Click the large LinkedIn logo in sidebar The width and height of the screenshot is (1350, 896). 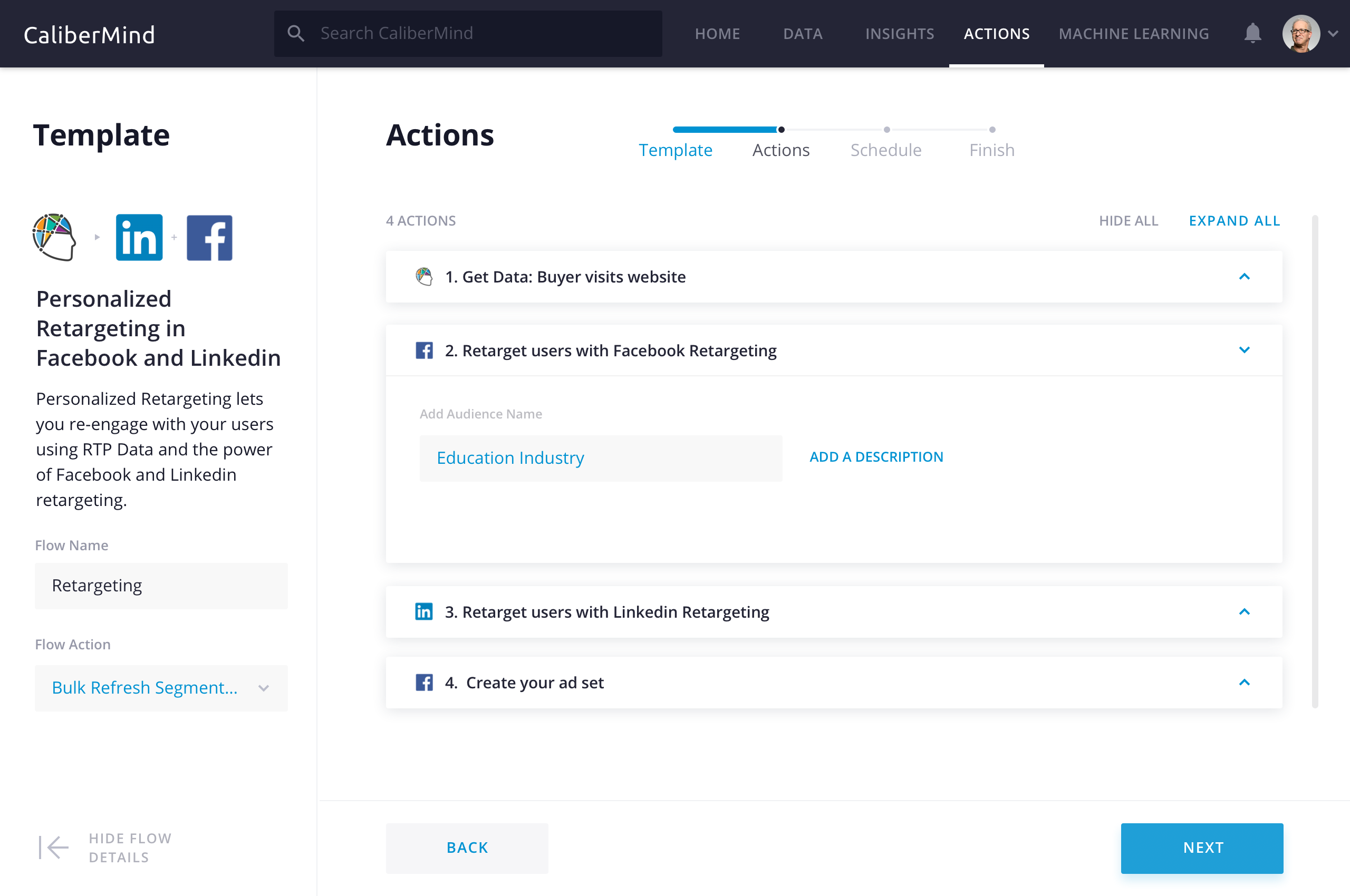tap(139, 238)
